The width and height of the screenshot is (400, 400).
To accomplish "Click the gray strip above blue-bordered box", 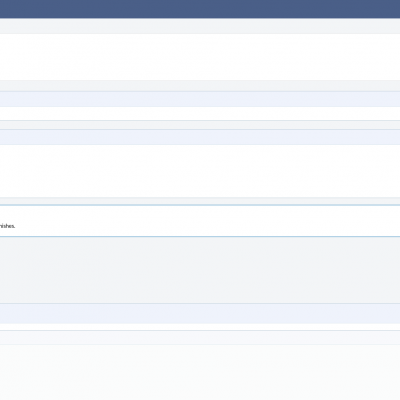I will [200, 201].
